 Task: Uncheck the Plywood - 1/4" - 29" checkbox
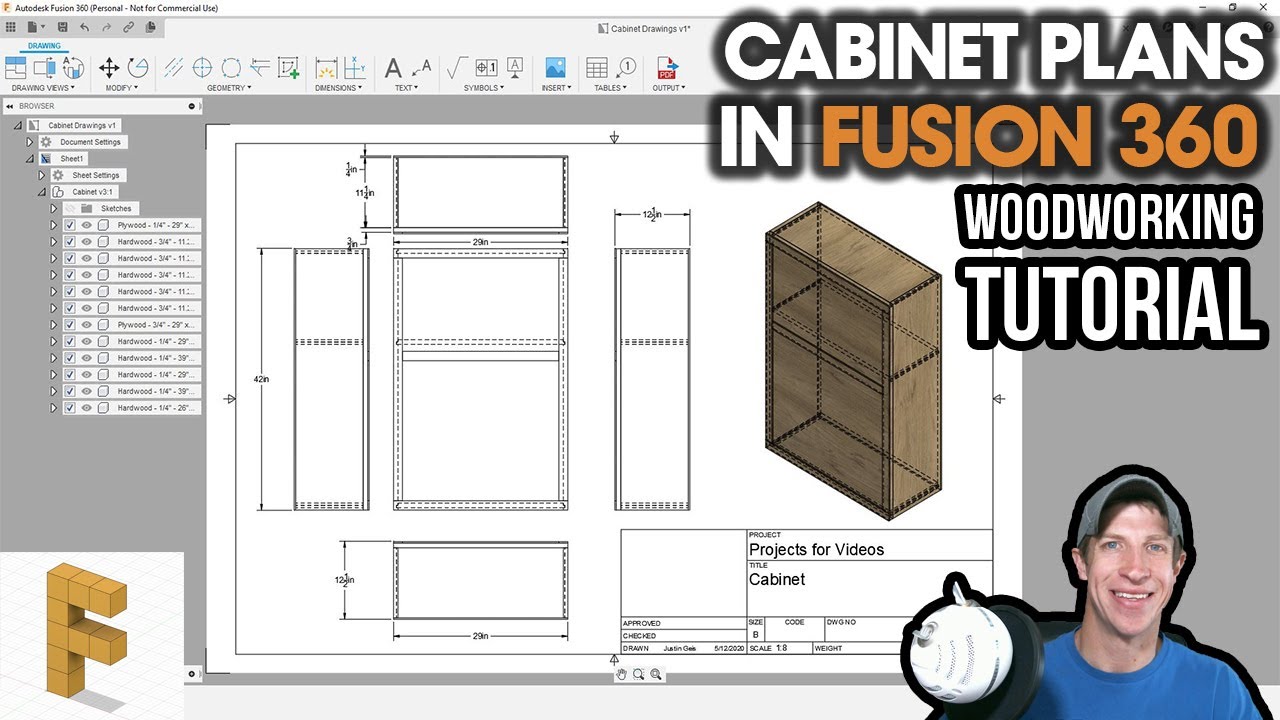[70, 225]
